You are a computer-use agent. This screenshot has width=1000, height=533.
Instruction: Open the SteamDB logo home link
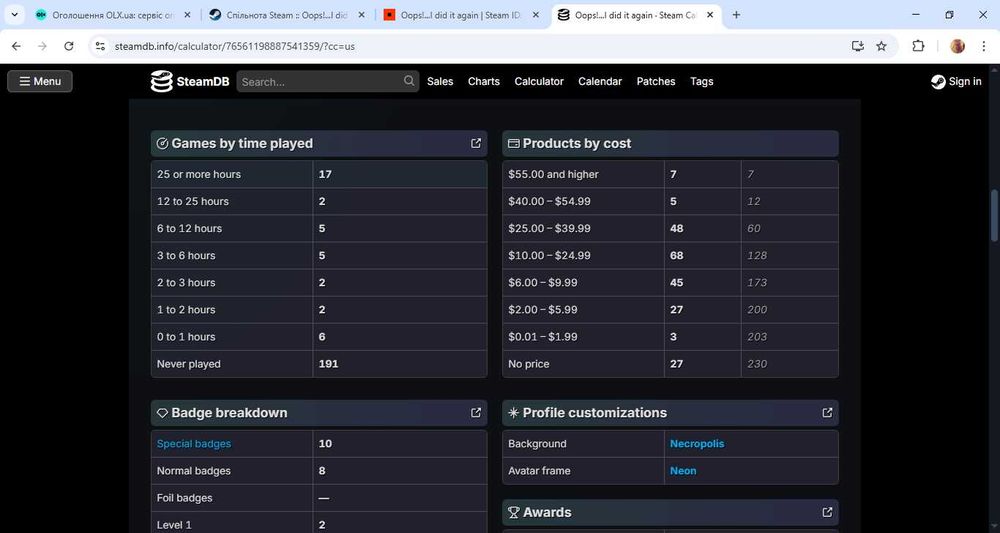coord(189,82)
